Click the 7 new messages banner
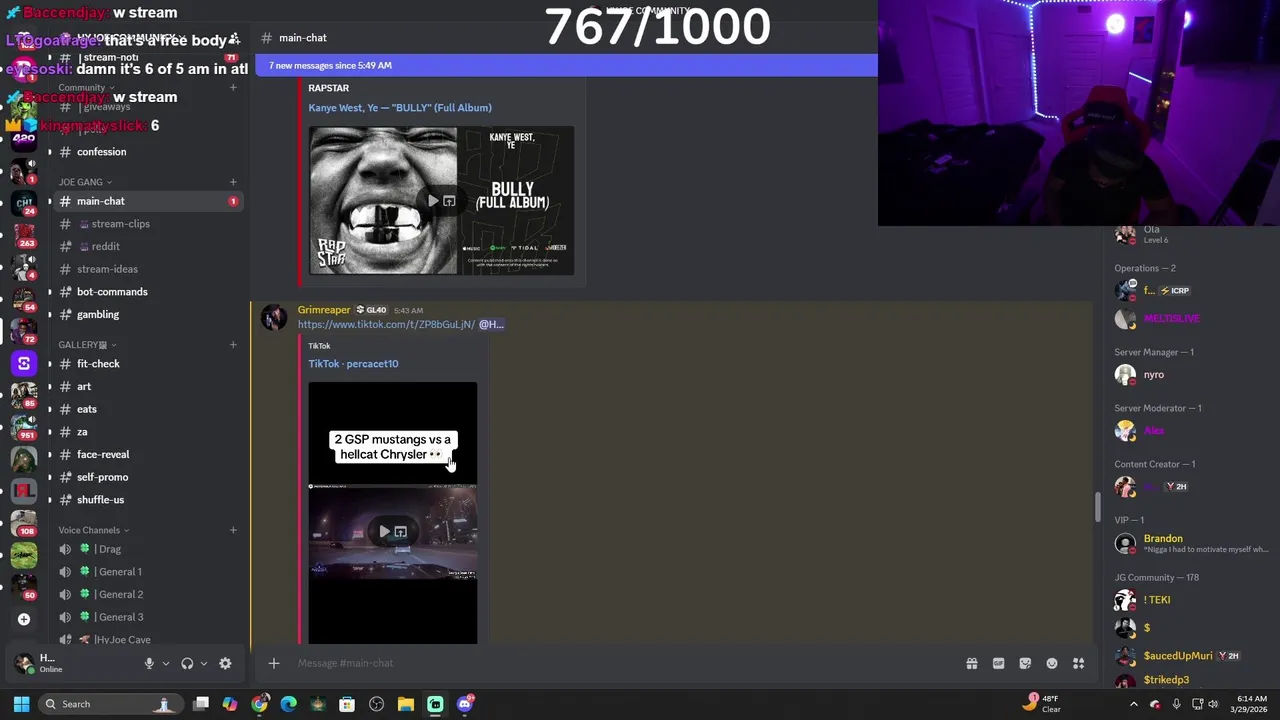This screenshot has height=720, width=1280. point(567,65)
